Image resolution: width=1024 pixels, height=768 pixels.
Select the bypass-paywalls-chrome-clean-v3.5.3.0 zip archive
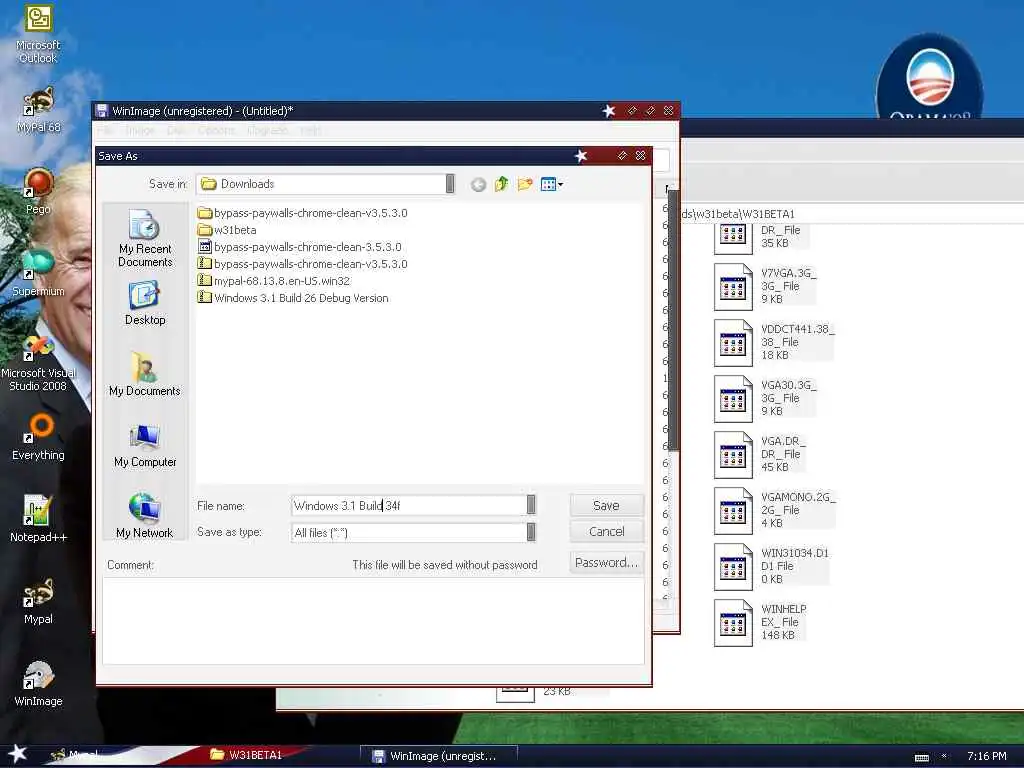302,264
